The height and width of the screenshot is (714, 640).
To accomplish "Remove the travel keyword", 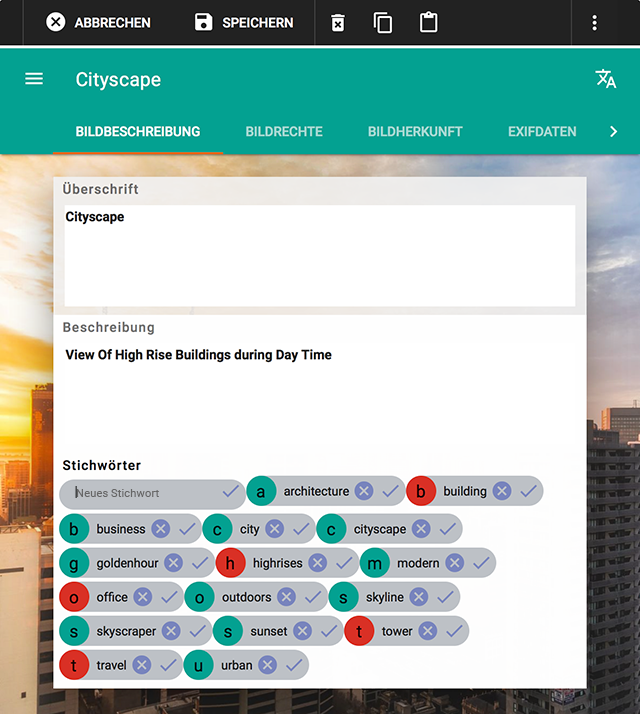I will [142, 665].
